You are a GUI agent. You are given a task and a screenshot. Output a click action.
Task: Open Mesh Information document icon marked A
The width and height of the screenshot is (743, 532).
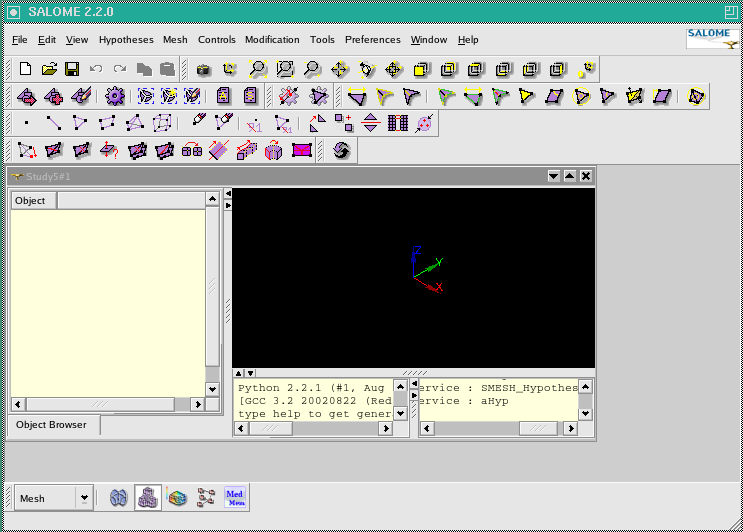click(x=223, y=96)
